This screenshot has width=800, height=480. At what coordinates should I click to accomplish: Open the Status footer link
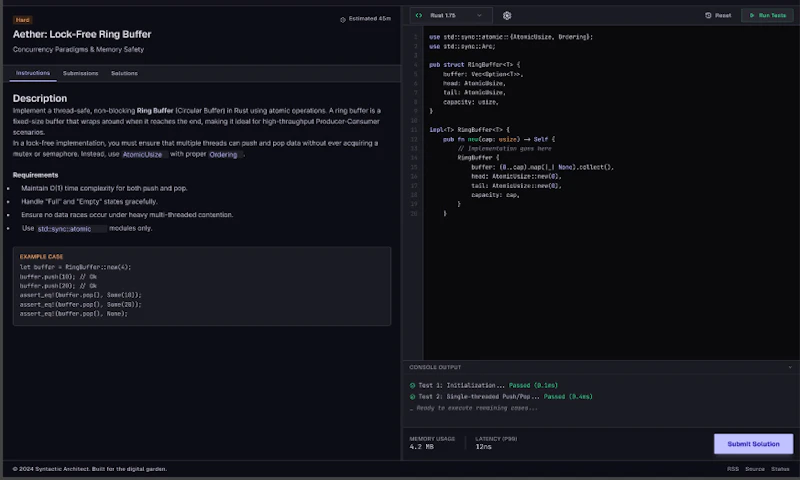coord(780,469)
